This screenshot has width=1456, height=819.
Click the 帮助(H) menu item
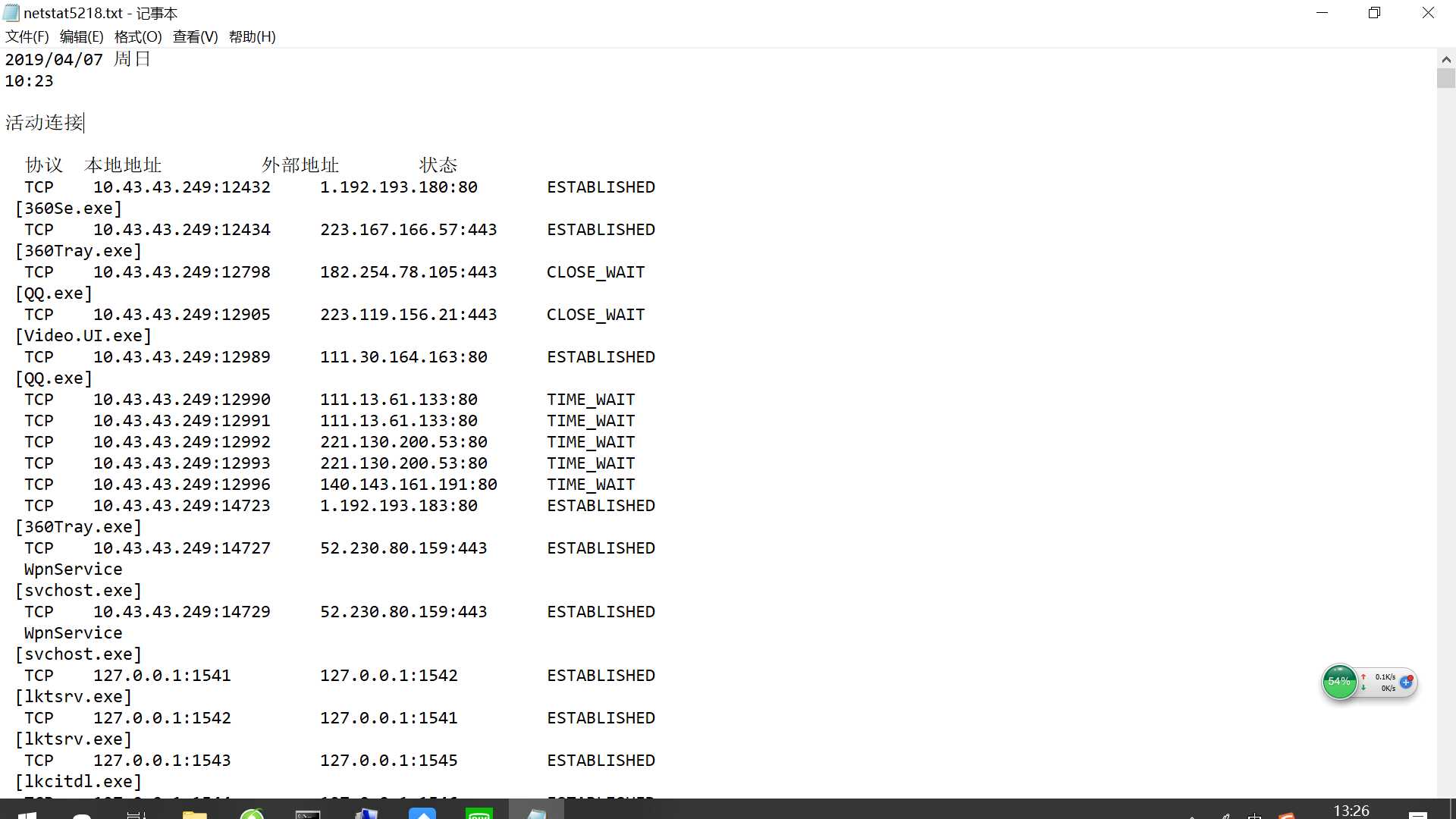coord(252,37)
